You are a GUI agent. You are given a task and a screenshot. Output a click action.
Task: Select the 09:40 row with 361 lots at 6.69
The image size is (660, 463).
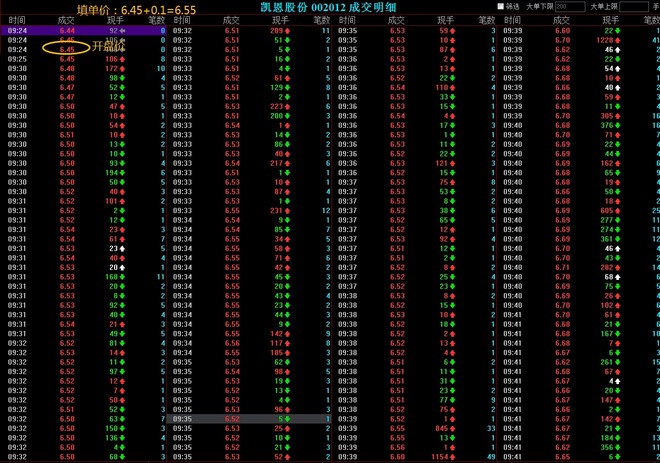(x=579, y=239)
